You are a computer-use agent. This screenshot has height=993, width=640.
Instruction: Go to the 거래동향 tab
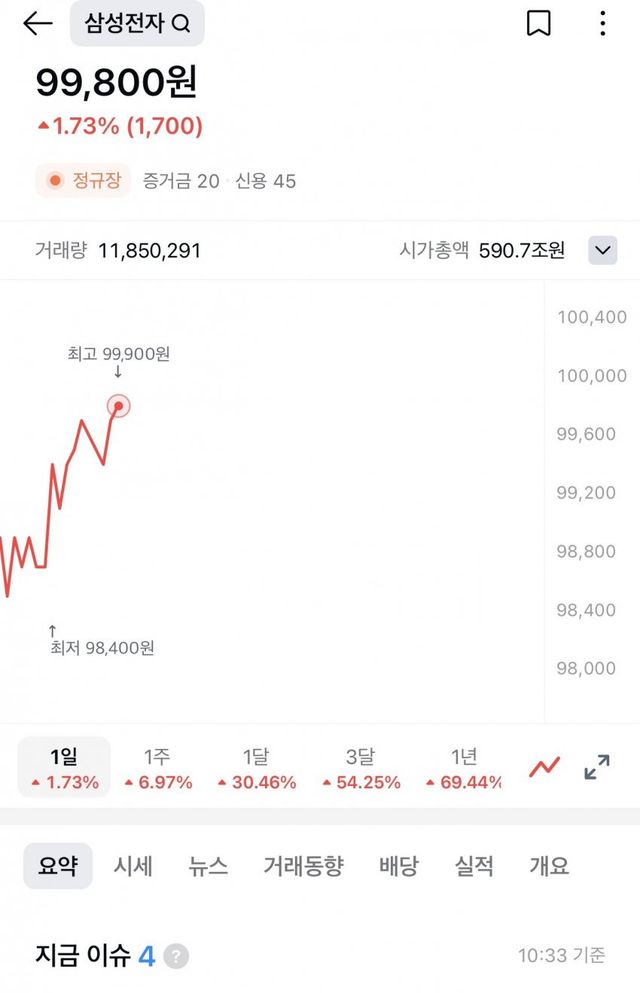coord(303,866)
